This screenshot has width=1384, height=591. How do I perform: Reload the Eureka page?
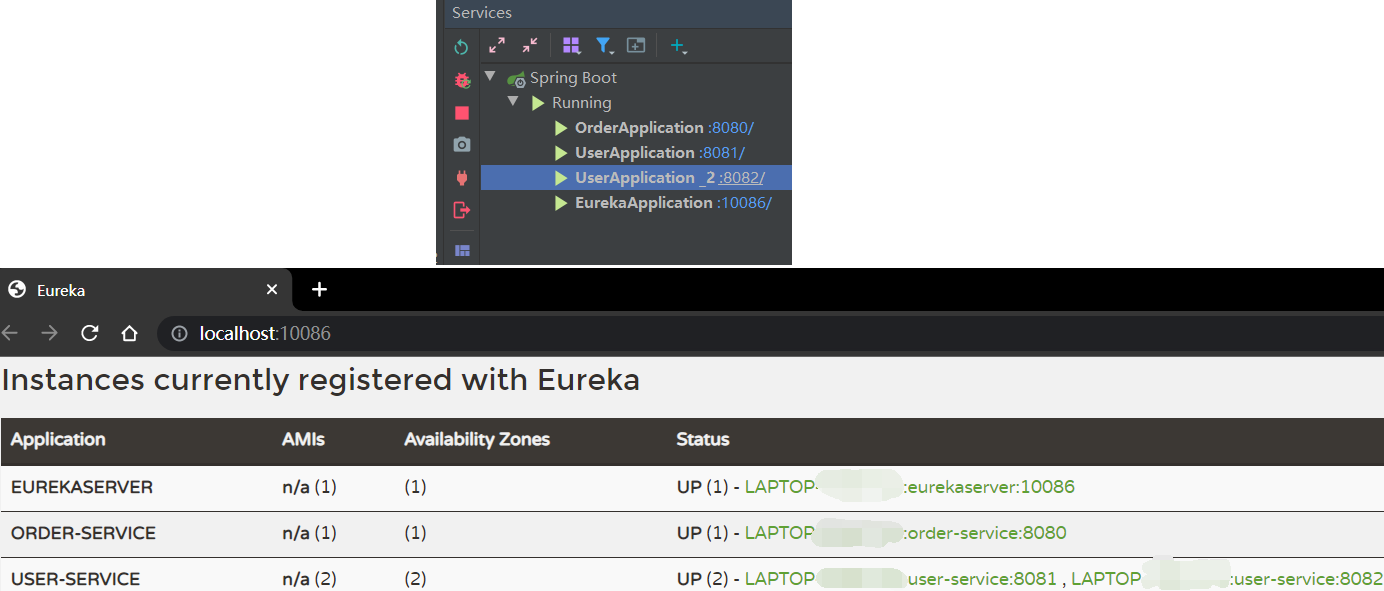point(89,333)
